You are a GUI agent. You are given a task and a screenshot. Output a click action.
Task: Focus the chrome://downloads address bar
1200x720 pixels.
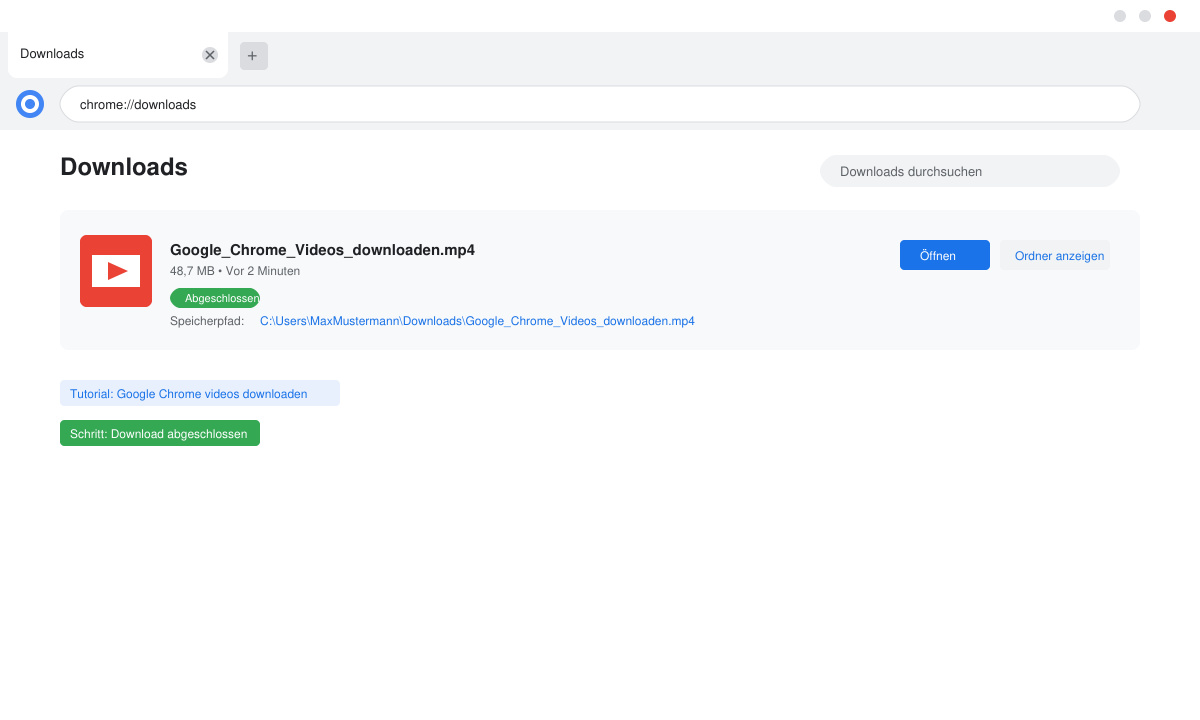(x=600, y=104)
